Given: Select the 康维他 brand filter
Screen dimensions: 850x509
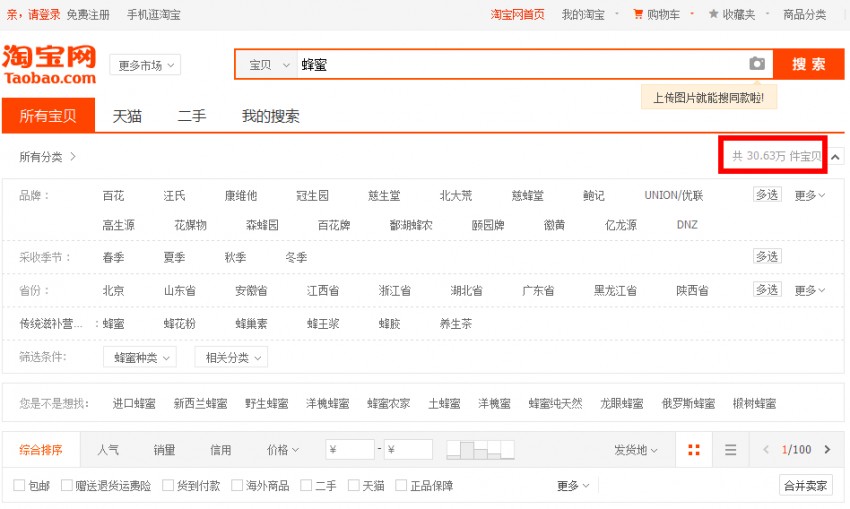Looking at the screenshot, I should [x=241, y=195].
